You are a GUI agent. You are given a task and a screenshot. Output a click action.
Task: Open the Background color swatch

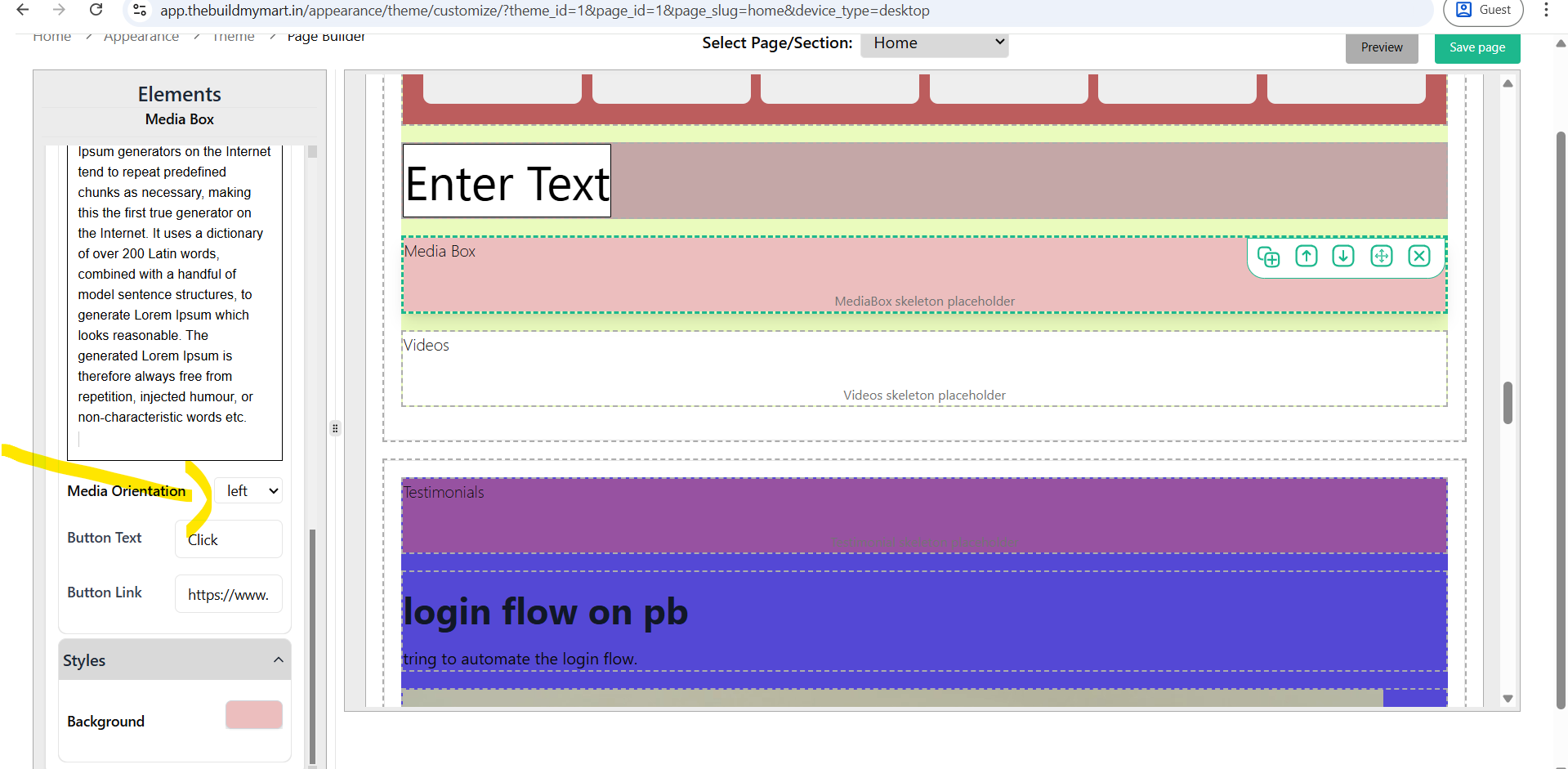(254, 715)
